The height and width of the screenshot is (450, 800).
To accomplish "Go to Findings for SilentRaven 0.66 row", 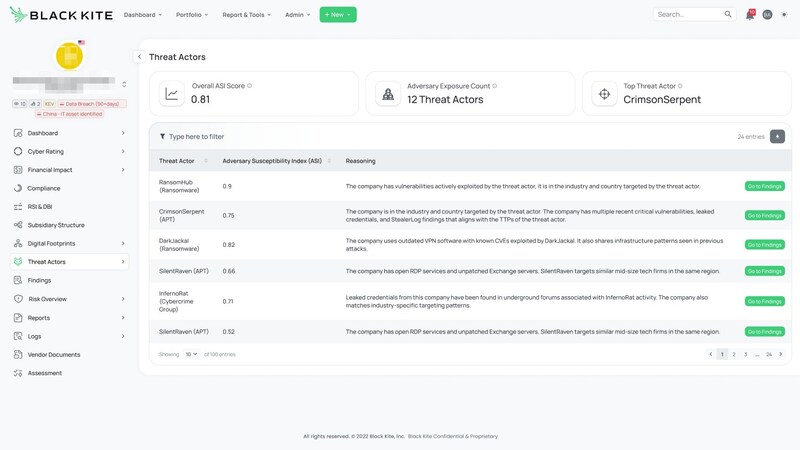I will point(764,271).
